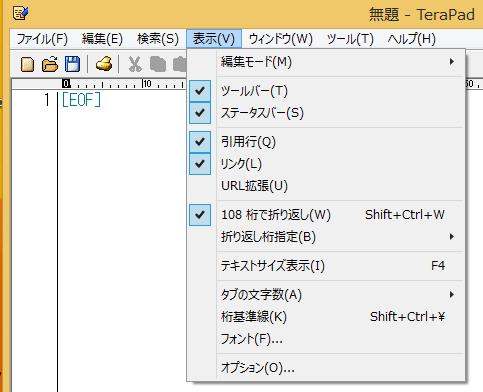Uncheck ツールバー(T) in the view menu
The height and width of the screenshot is (392, 483).
[x=327, y=91]
